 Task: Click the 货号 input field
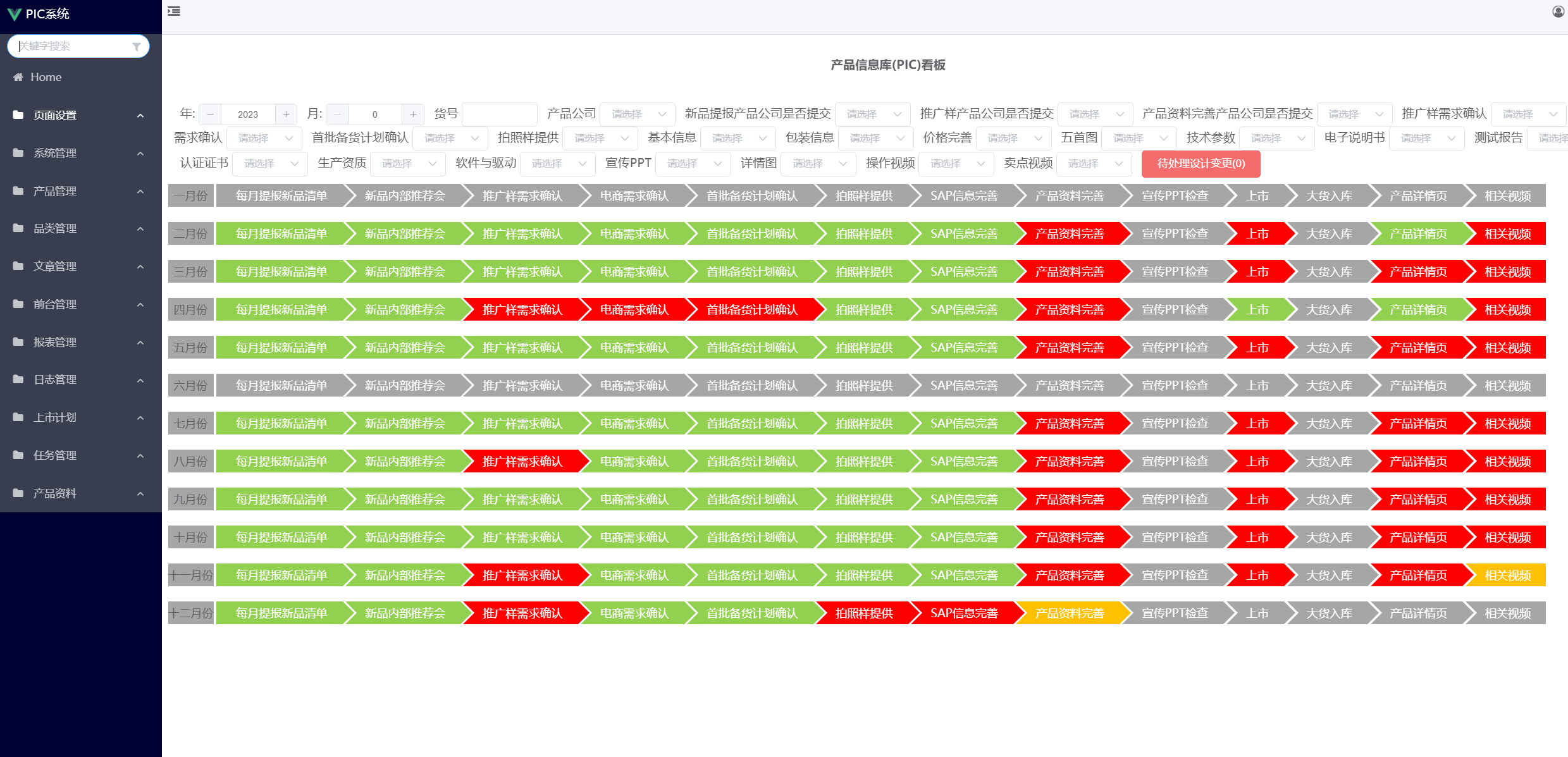coord(500,114)
